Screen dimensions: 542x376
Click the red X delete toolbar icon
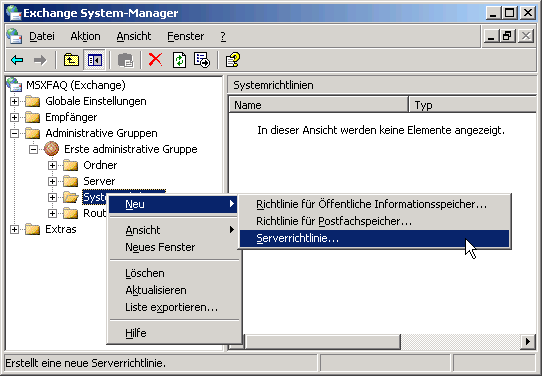[155, 60]
